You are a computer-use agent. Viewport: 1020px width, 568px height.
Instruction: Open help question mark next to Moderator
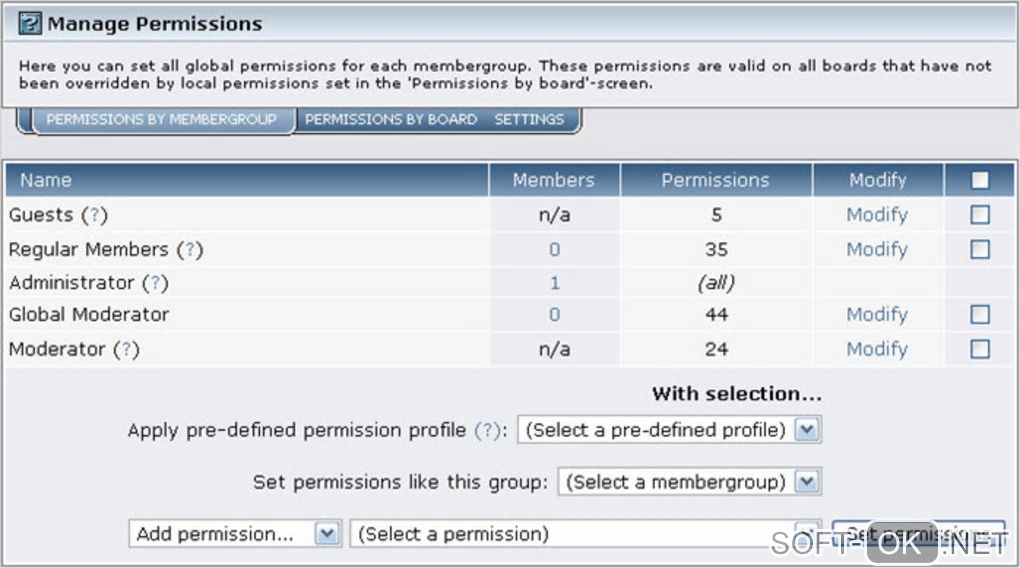click(125, 350)
